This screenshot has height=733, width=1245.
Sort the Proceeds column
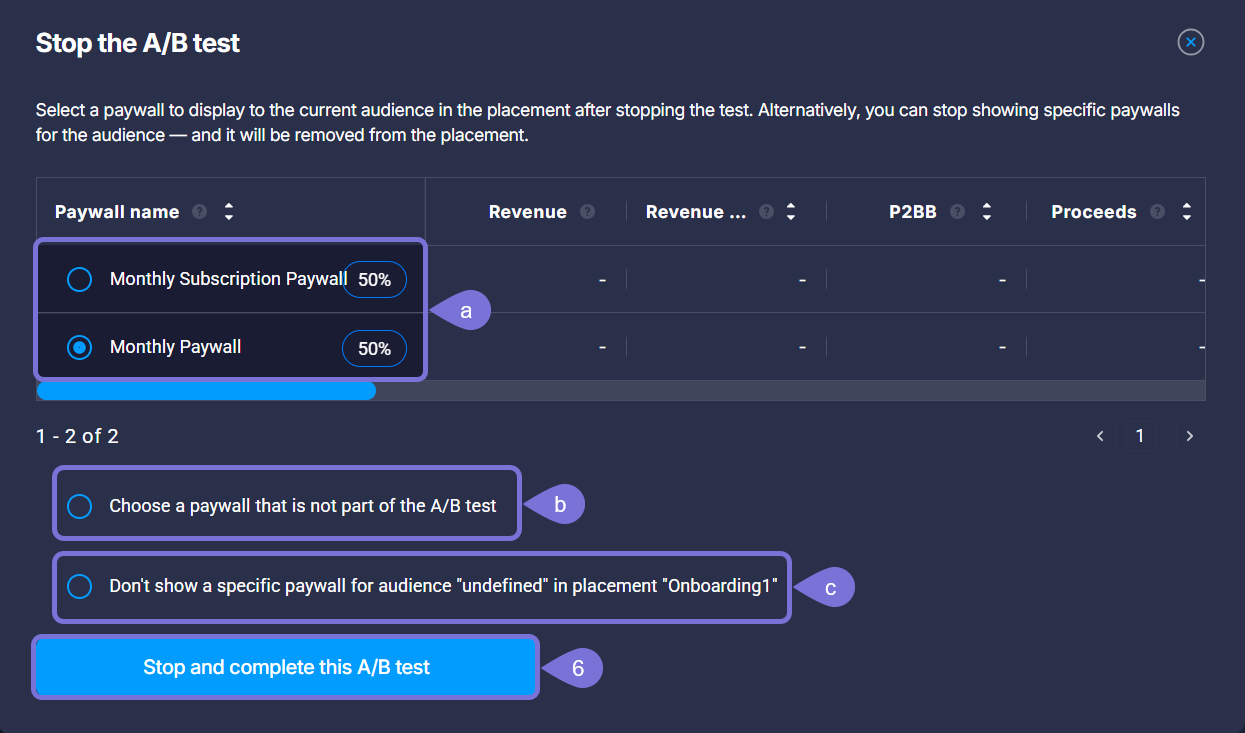1187,212
